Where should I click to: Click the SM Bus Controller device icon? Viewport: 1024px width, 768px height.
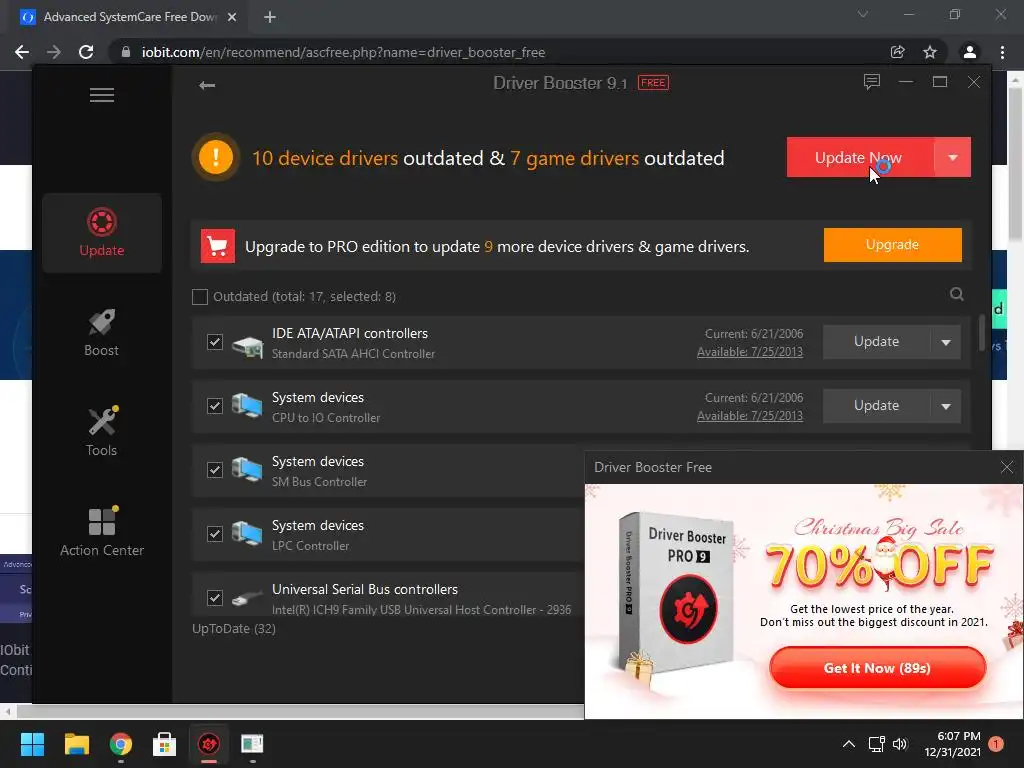pyautogui.click(x=247, y=470)
